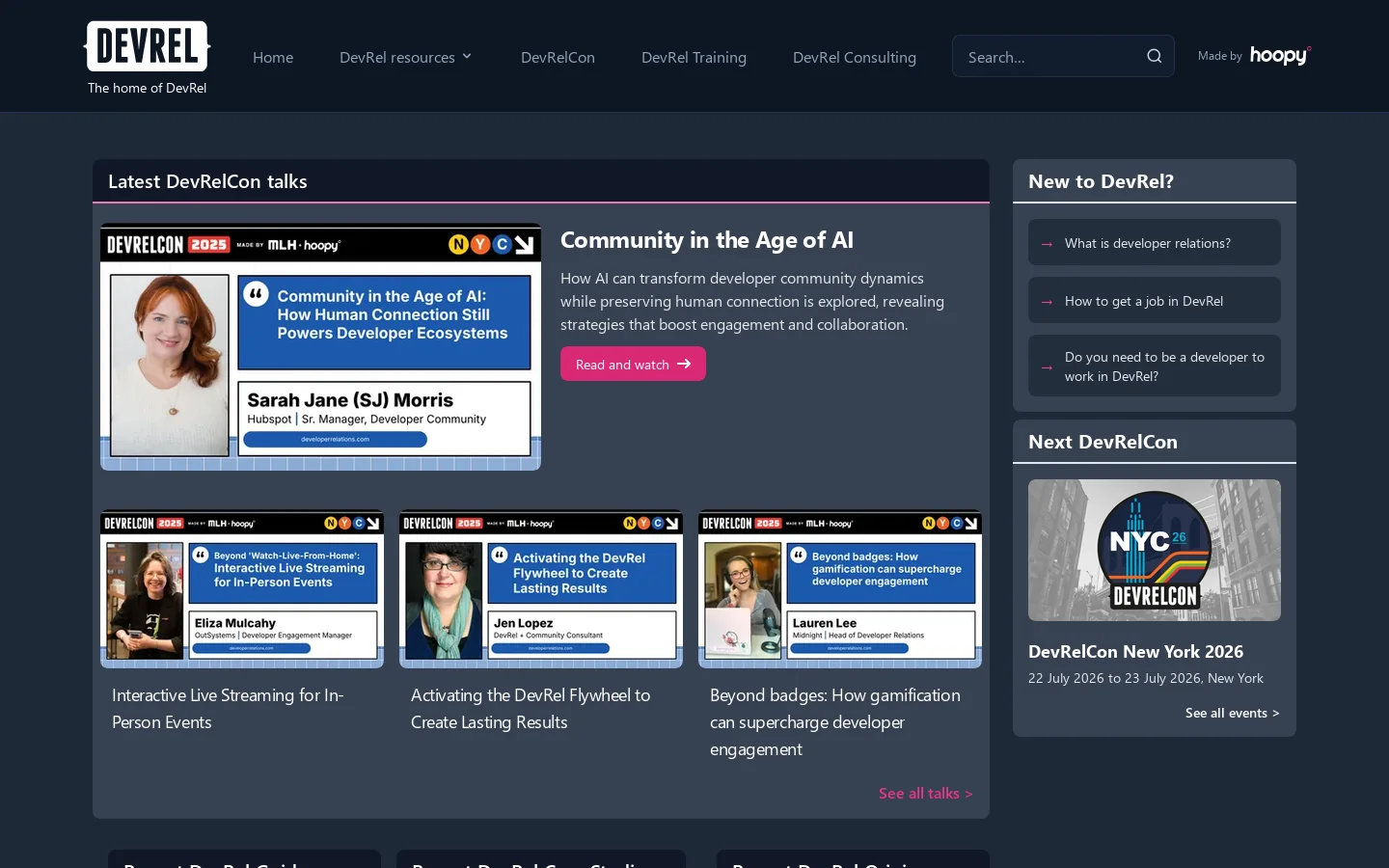This screenshot has width=1389, height=868.
Task: Open the Sarah Jane Morris talk thumbnail
Action: point(320,347)
